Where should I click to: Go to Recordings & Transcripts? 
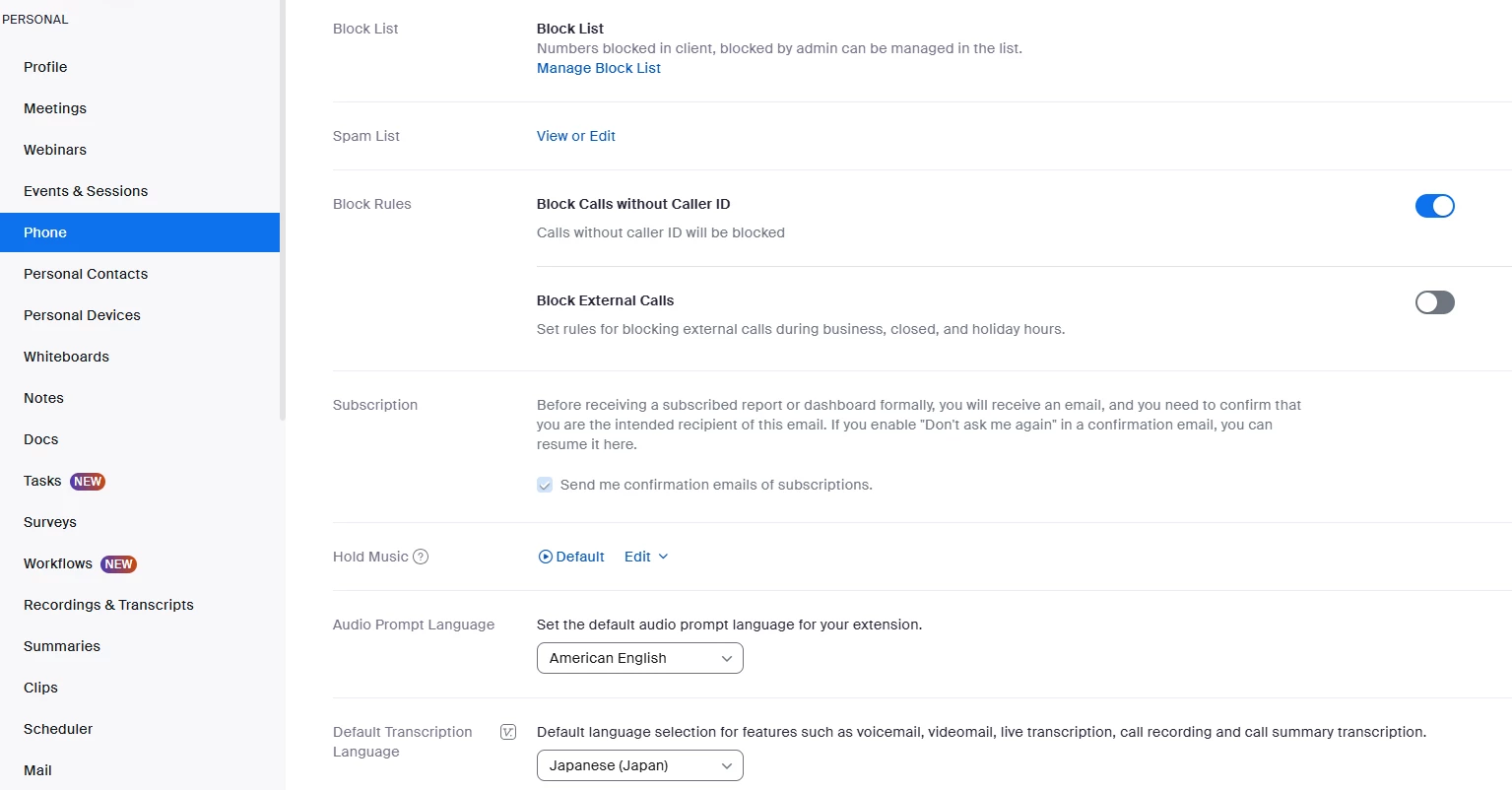(x=108, y=605)
